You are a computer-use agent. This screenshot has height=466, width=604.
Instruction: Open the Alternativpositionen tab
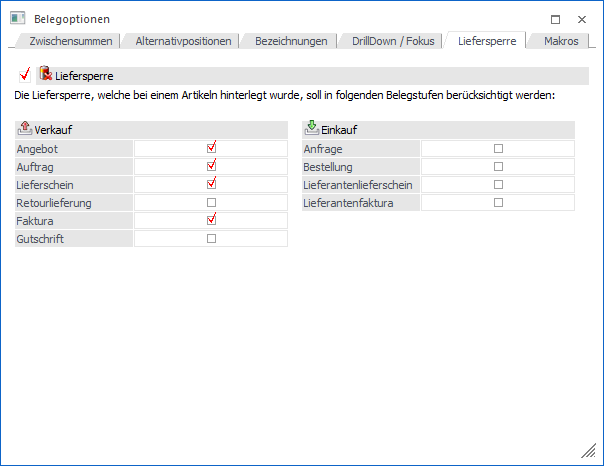coord(183,41)
